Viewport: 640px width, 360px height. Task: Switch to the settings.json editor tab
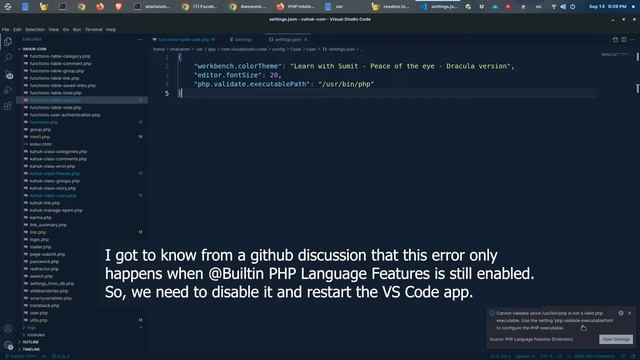(x=287, y=40)
